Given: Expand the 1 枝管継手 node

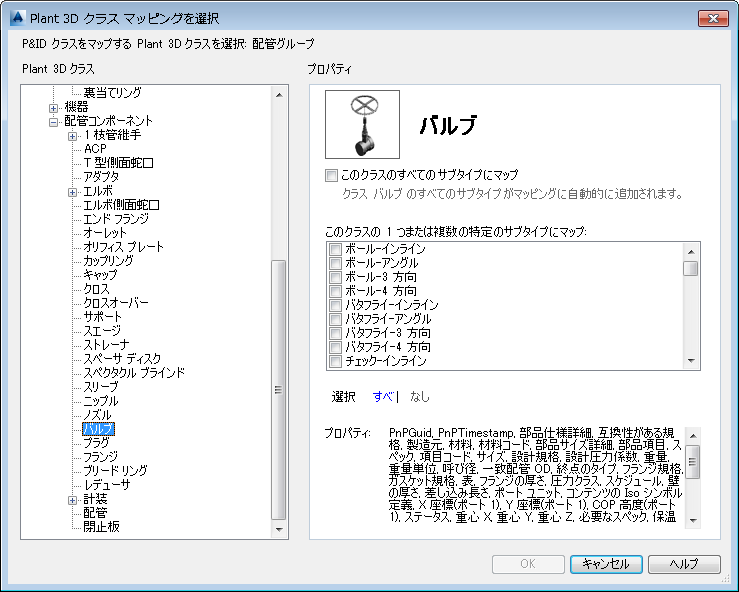Looking at the screenshot, I should coord(72,136).
